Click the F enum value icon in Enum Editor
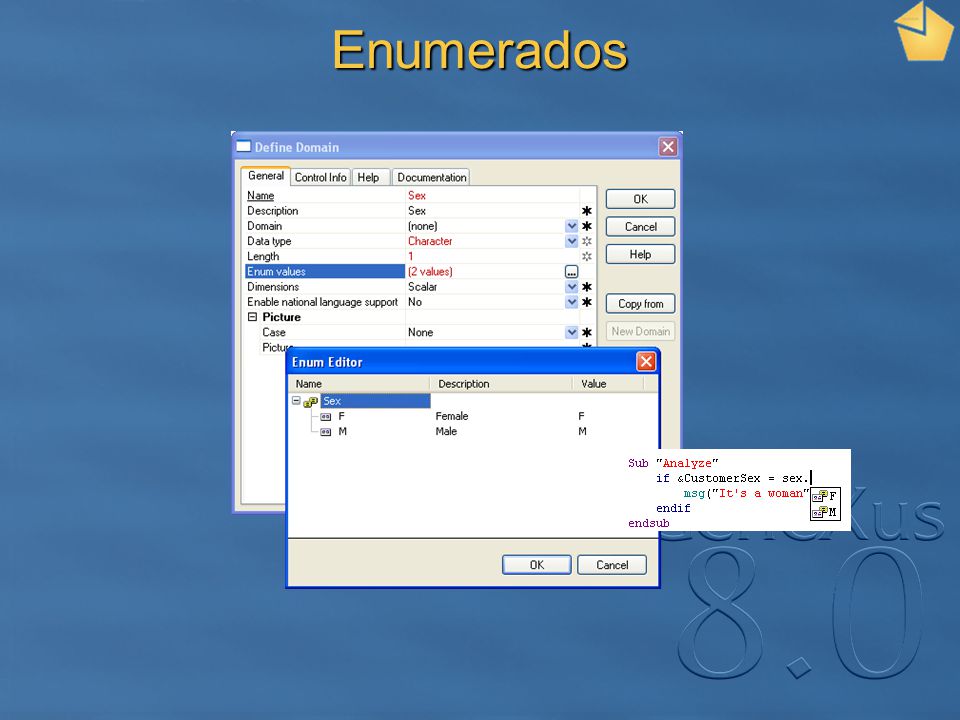Screen dimensions: 960x720 pos(326,416)
